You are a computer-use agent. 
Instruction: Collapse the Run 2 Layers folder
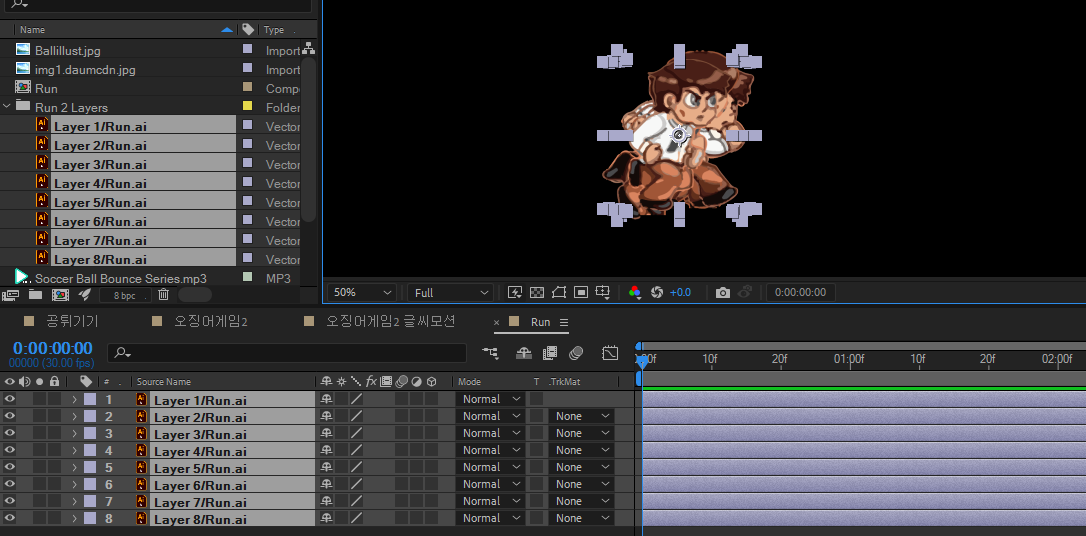[x=7, y=107]
